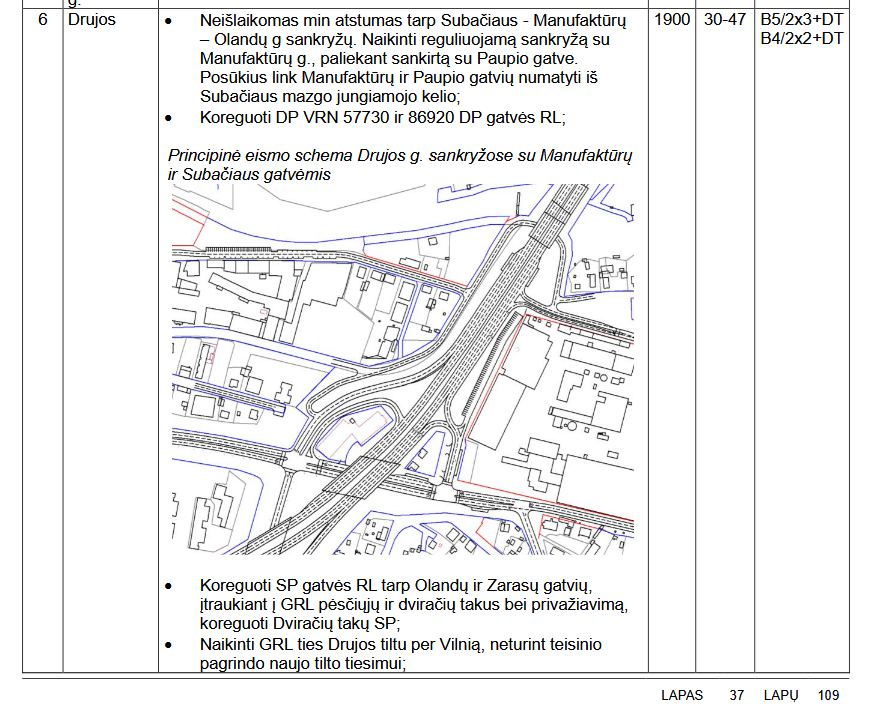Viewport: 891px width, 726px height.
Task: Click page number 37 in the footer
Action: [x=737, y=696]
